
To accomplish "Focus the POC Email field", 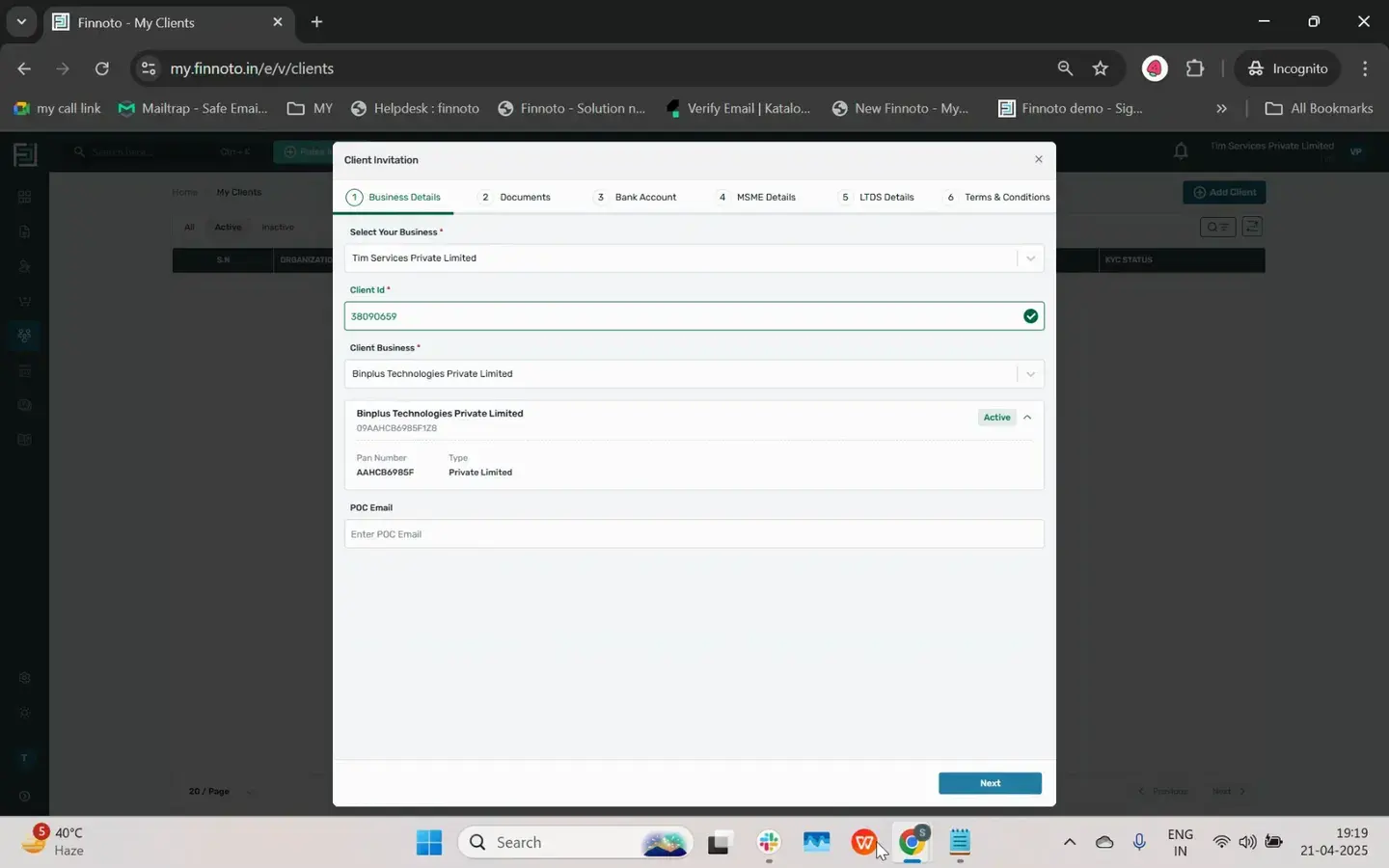I will [x=694, y=534].
